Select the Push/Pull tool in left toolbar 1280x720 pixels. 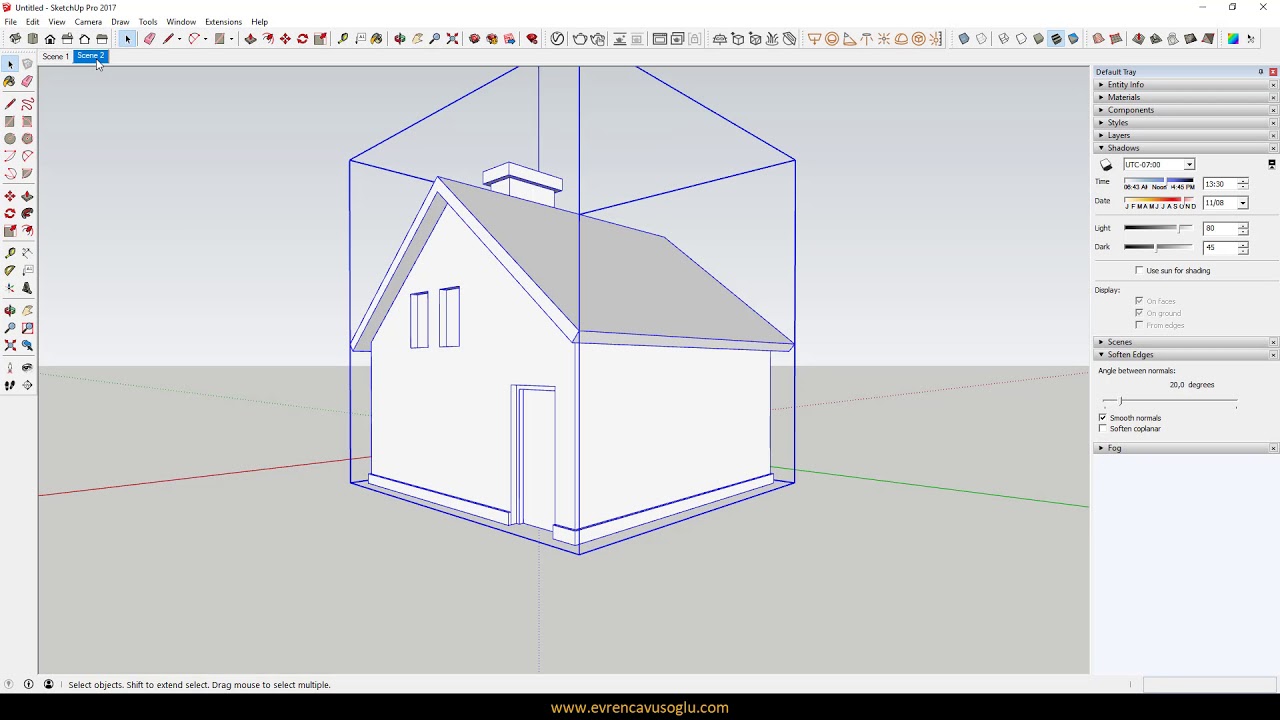[27, 197]
